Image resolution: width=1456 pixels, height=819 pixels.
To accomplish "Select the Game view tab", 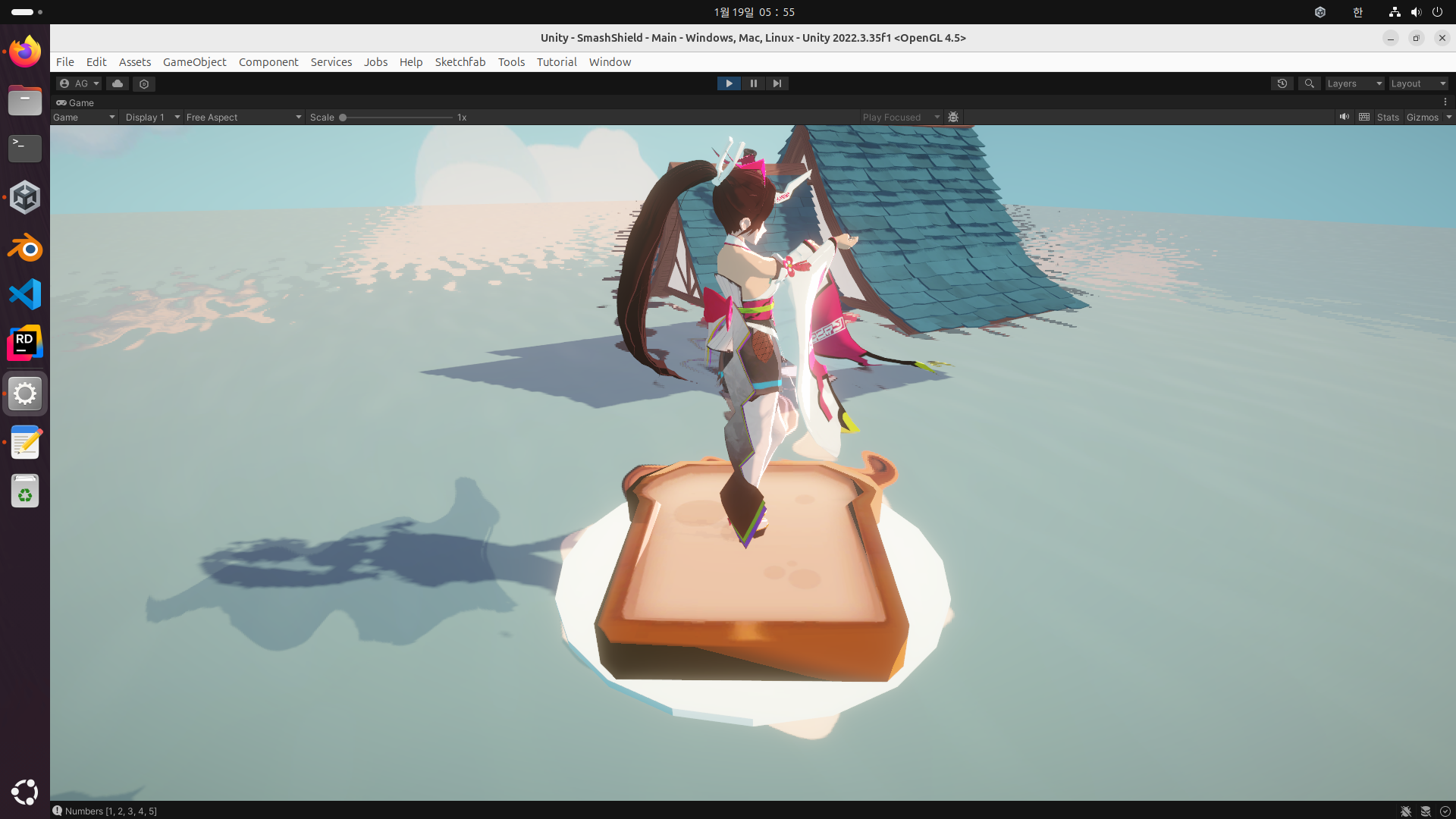I will click(x=75, y=102).
